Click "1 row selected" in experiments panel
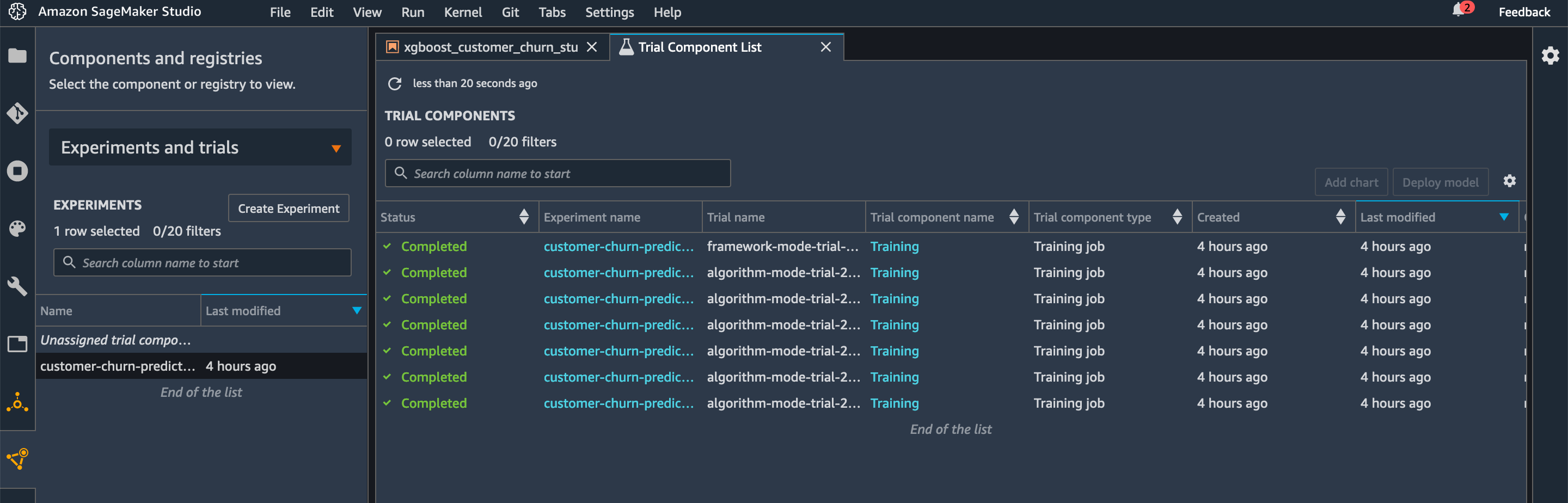This screenshot has width=1568, height=503. coord(97,231)
